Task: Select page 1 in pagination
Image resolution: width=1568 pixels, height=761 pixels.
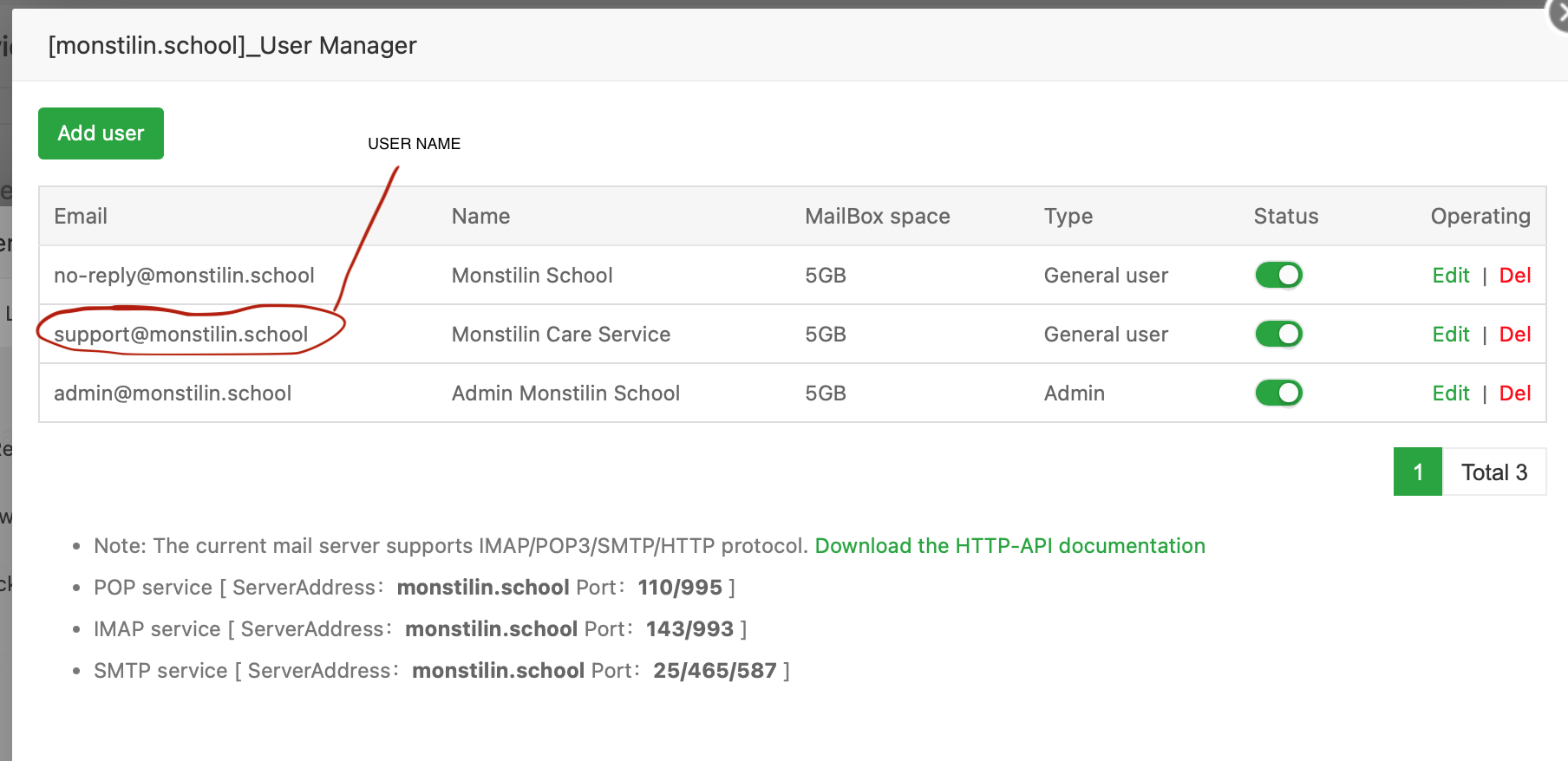Action: click(x=1417, y=472)
